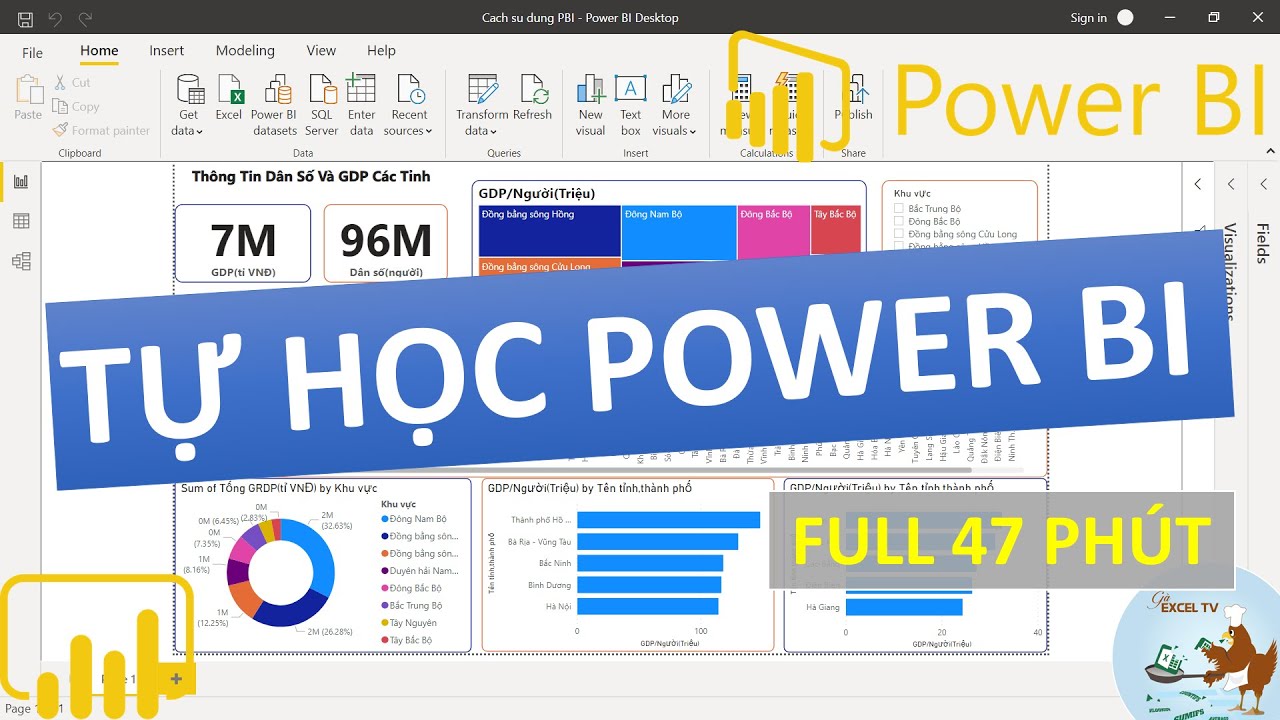Select the 7M GDP card

(243, 243)
